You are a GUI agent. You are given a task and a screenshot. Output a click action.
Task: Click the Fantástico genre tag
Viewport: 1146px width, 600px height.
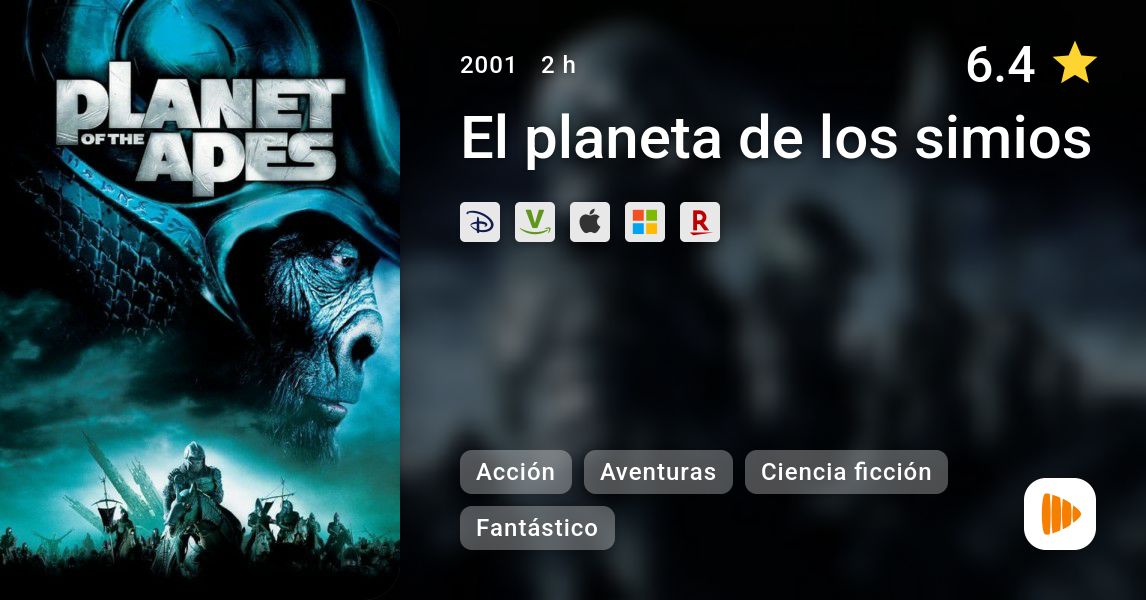pos(537,528)
